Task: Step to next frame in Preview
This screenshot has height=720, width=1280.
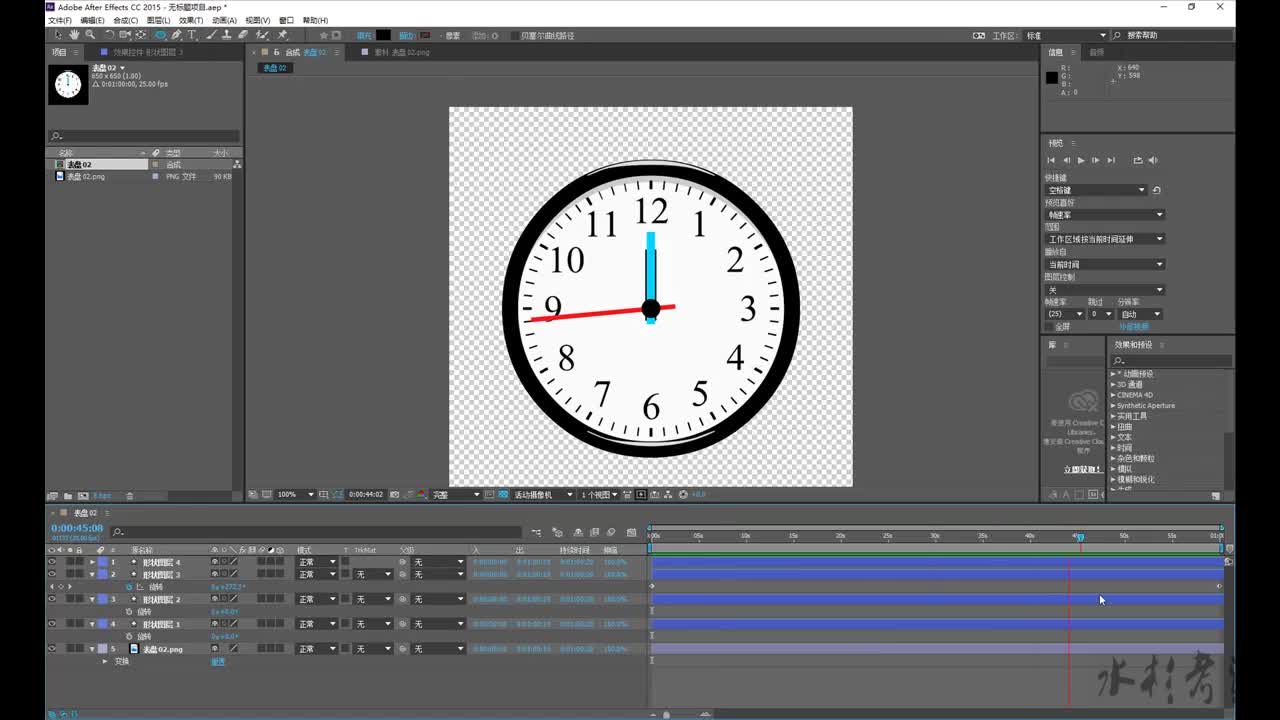Action: coord(1096,160)
